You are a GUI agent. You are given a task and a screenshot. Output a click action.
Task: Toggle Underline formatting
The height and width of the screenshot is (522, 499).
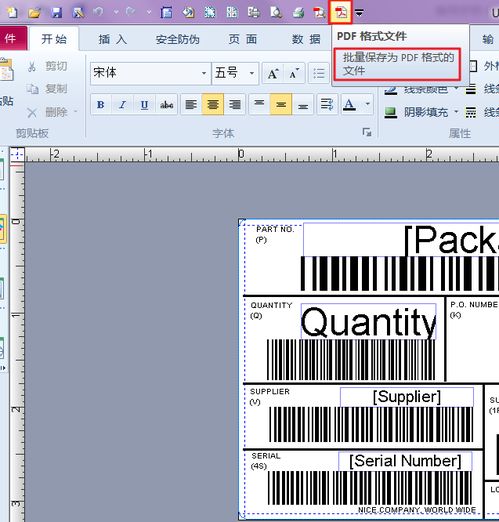[x=144, y=104]
